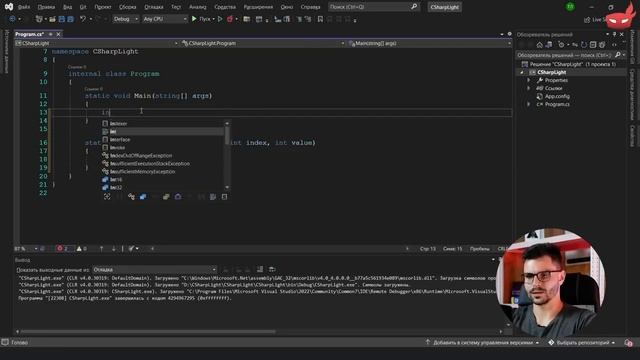Open the Debug configuration dropdown
The width and height of the screenshot is (640, 360).
click(x=125, y=19)
